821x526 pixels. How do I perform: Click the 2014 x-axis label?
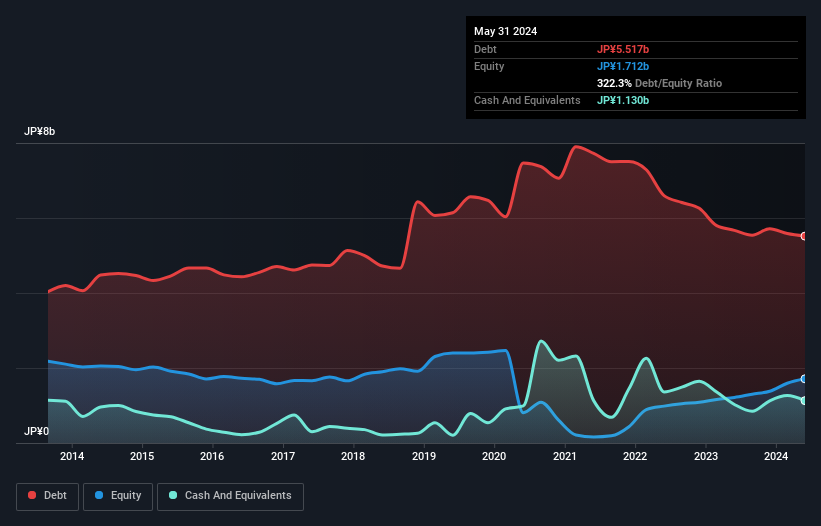(72, 456)
